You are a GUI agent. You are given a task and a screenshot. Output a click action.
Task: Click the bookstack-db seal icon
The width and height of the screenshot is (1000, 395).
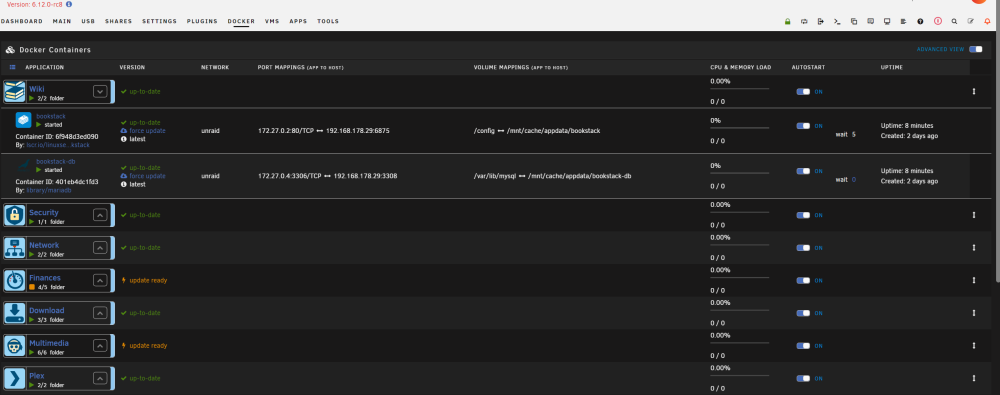click(x=24, y=165)
